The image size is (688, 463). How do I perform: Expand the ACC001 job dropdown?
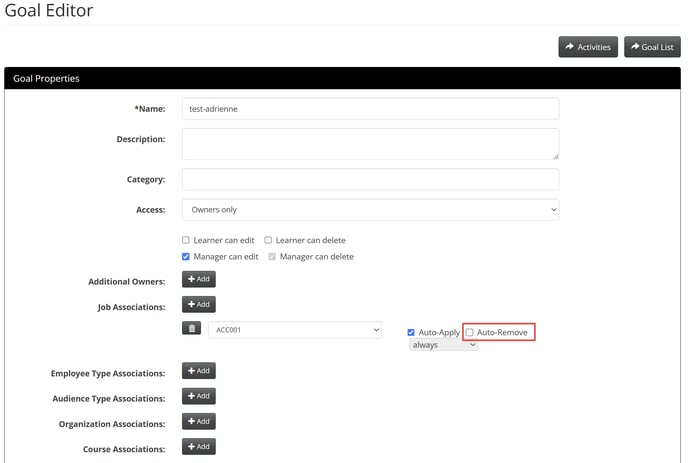295,330
